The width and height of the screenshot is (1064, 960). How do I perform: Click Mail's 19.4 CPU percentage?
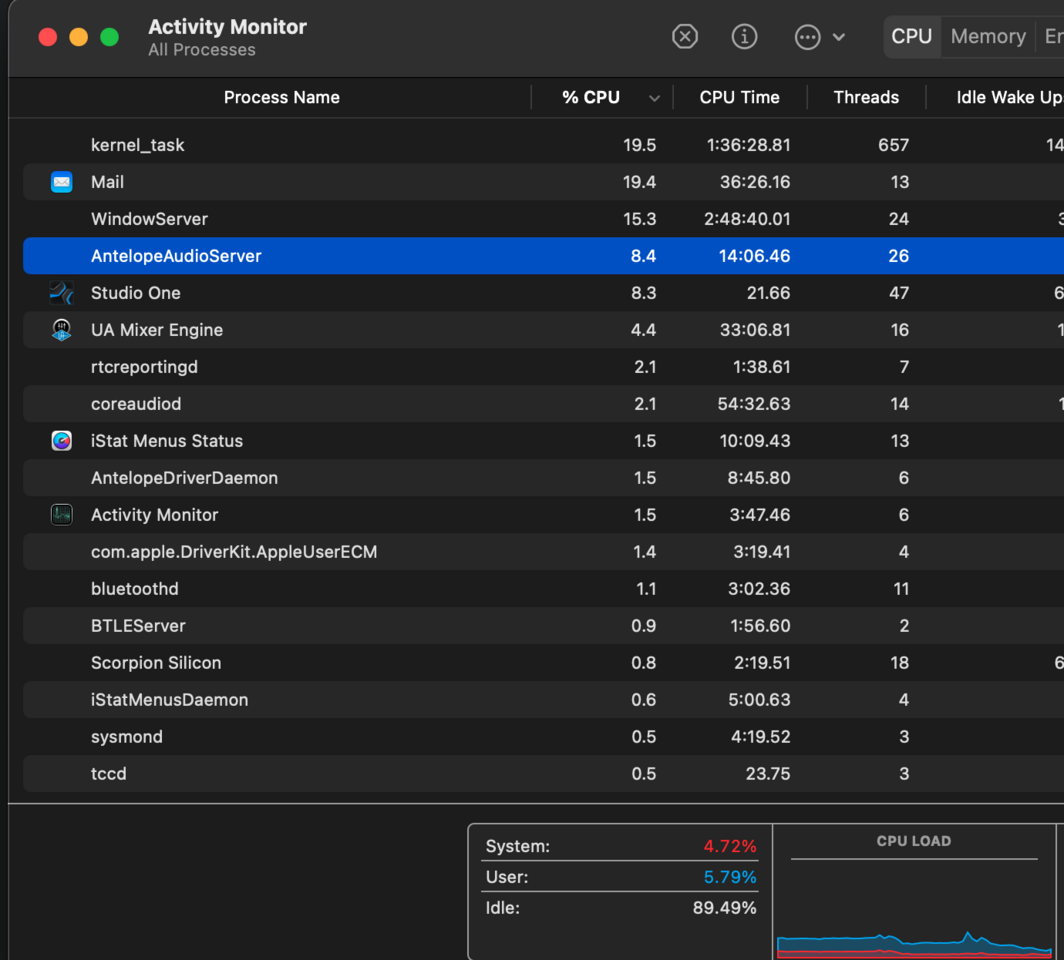pos(639,182)
